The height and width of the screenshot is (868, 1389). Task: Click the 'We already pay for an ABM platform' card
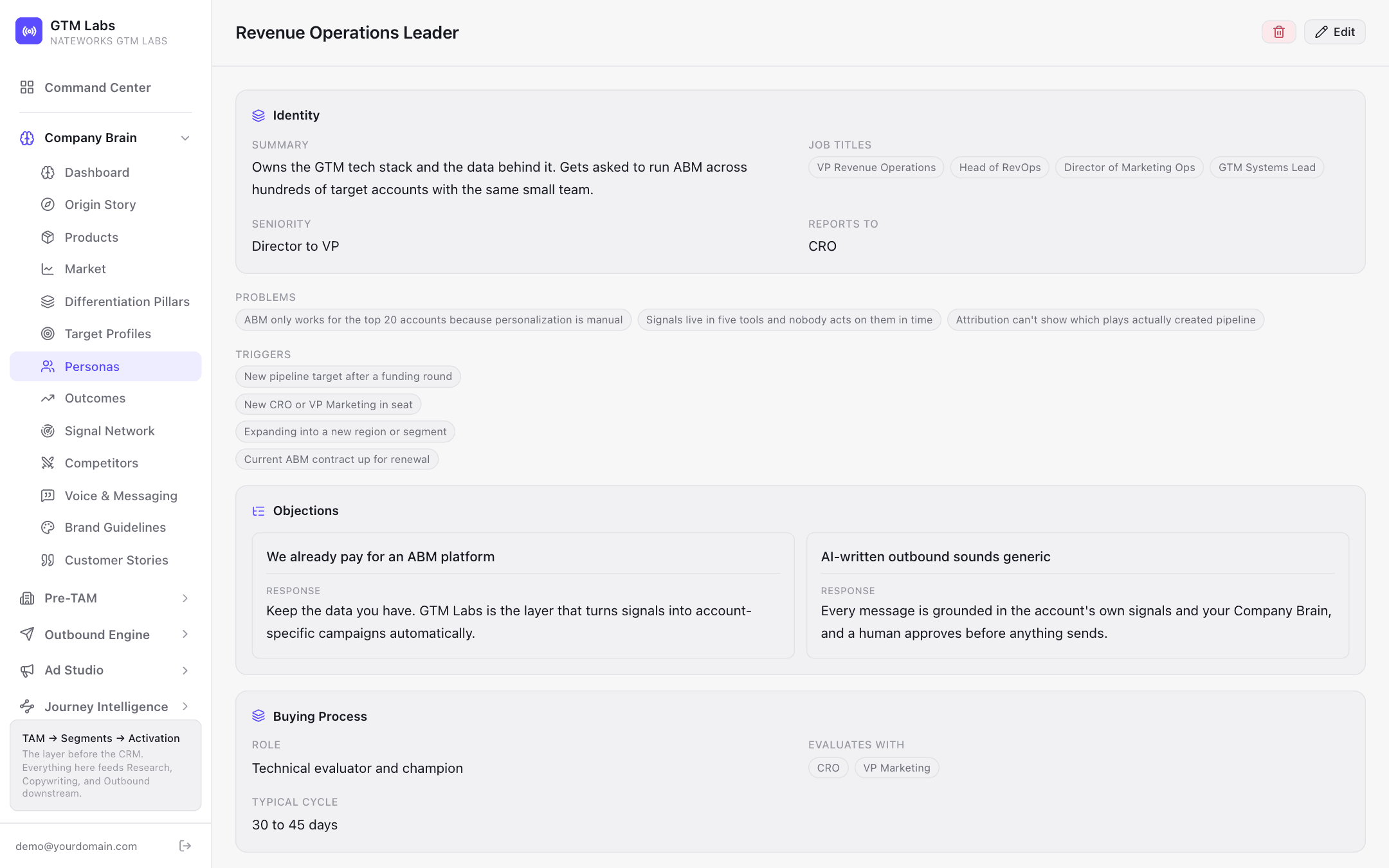pos(523,595)
